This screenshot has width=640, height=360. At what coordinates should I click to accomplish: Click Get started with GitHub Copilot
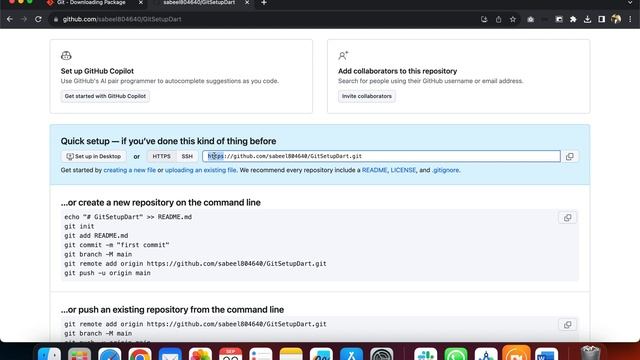coord(105,96)
